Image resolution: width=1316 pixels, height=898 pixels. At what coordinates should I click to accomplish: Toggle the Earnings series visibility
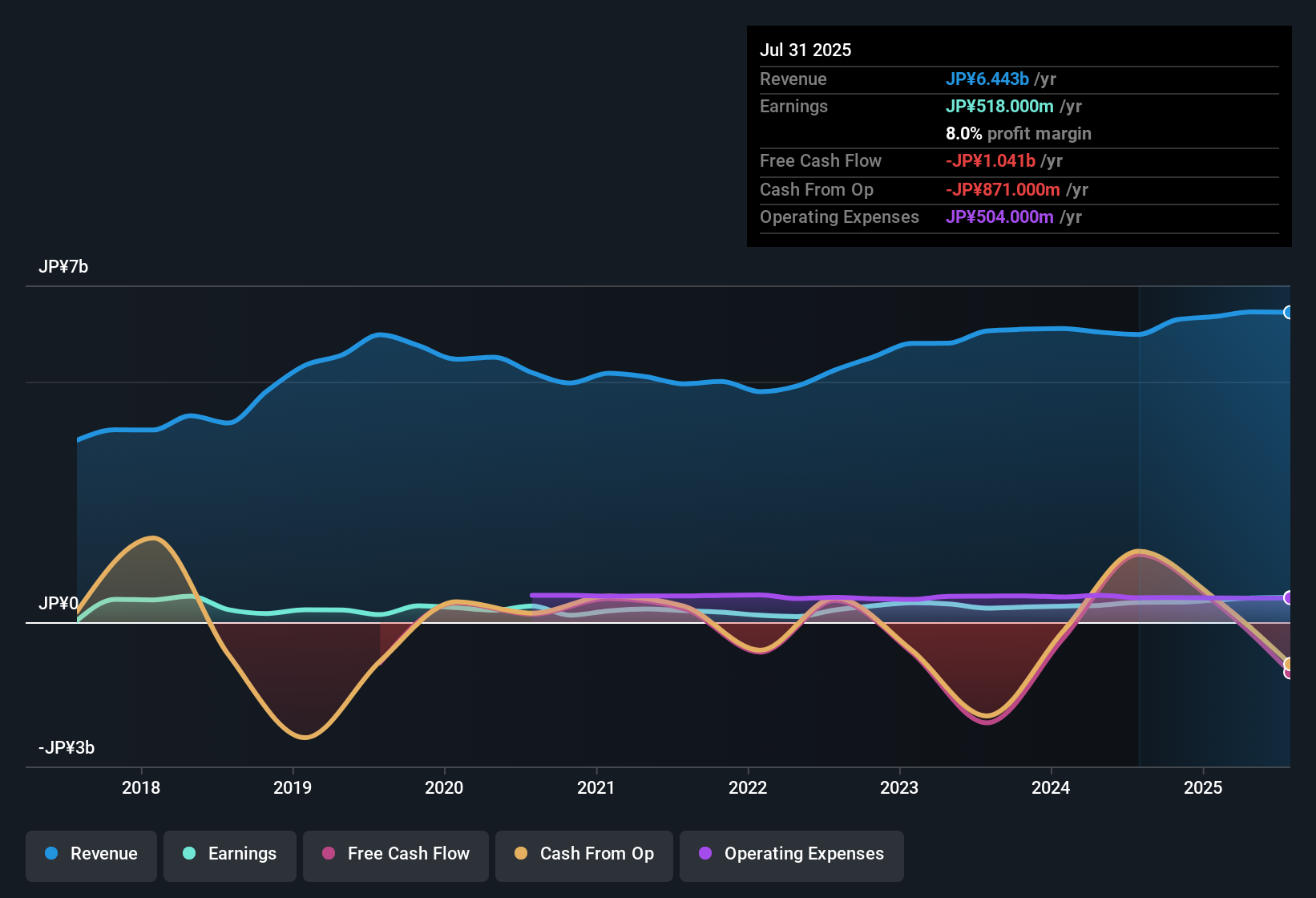pos(229,854)
